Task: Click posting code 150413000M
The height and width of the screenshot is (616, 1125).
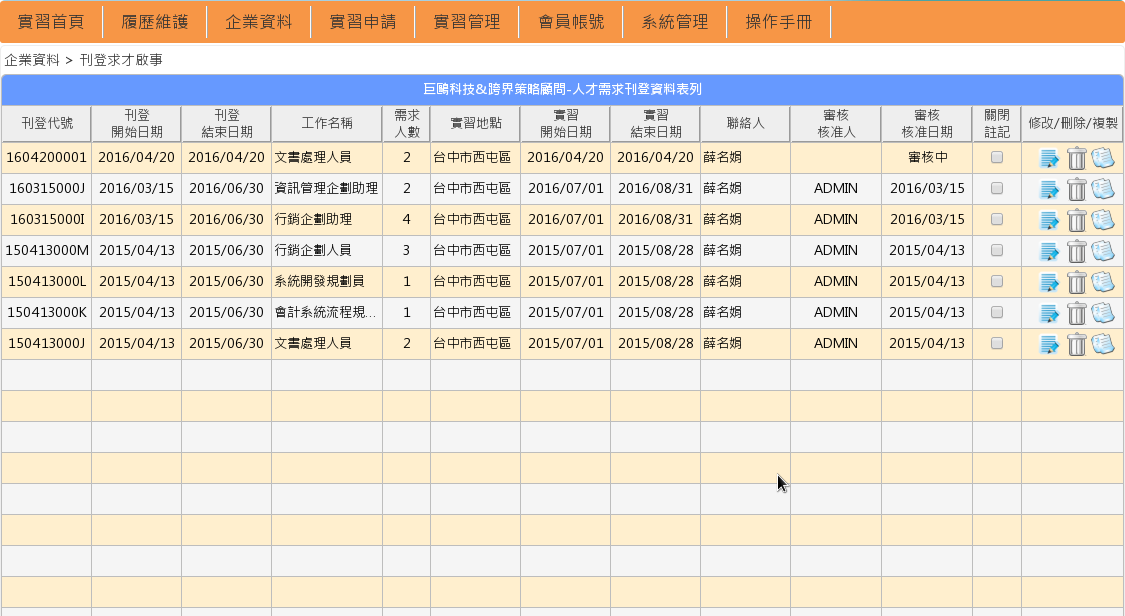Action: coord(47,250)
